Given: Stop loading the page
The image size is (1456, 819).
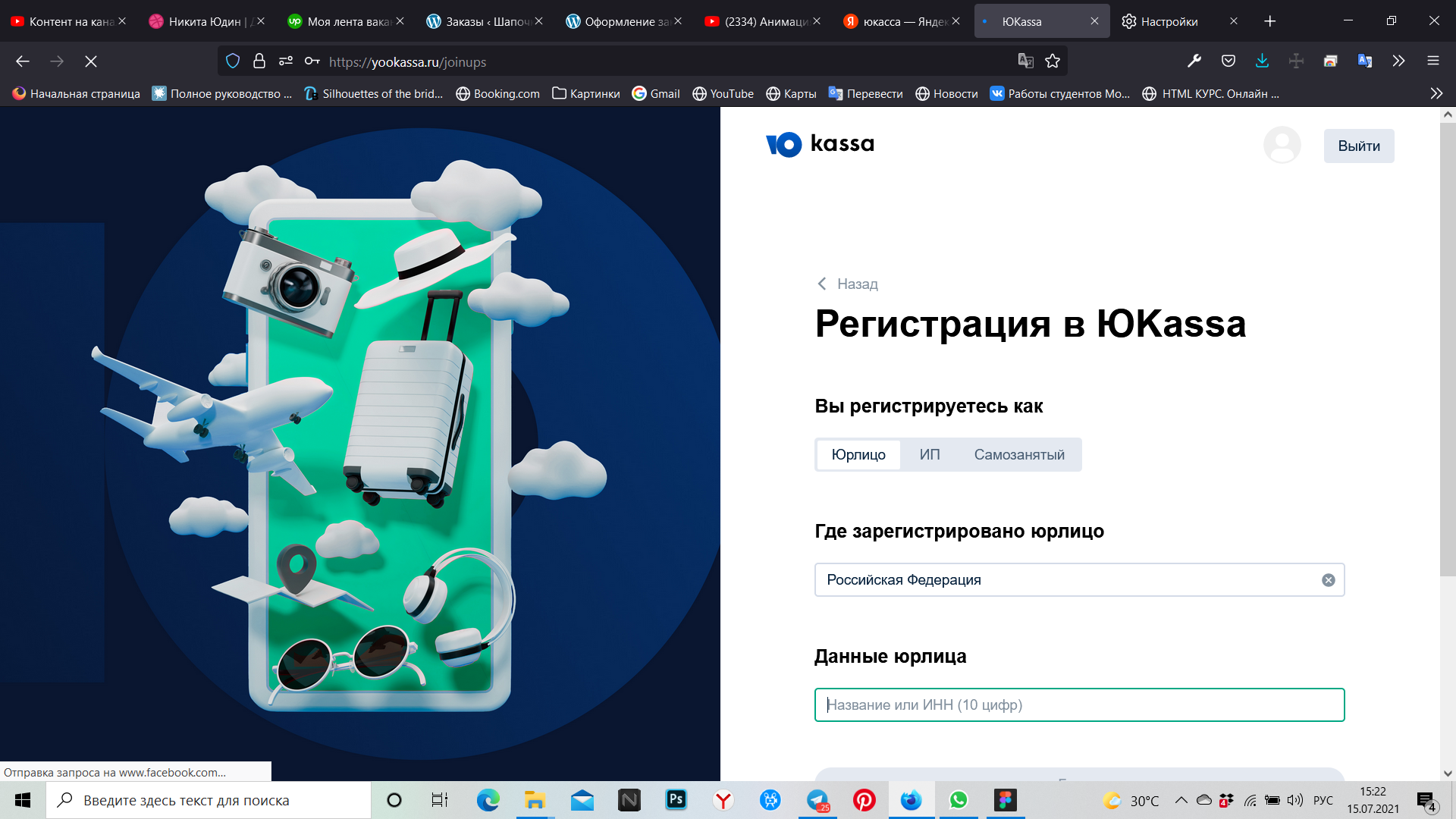Looking at the screenshot, I should point(91,61).
